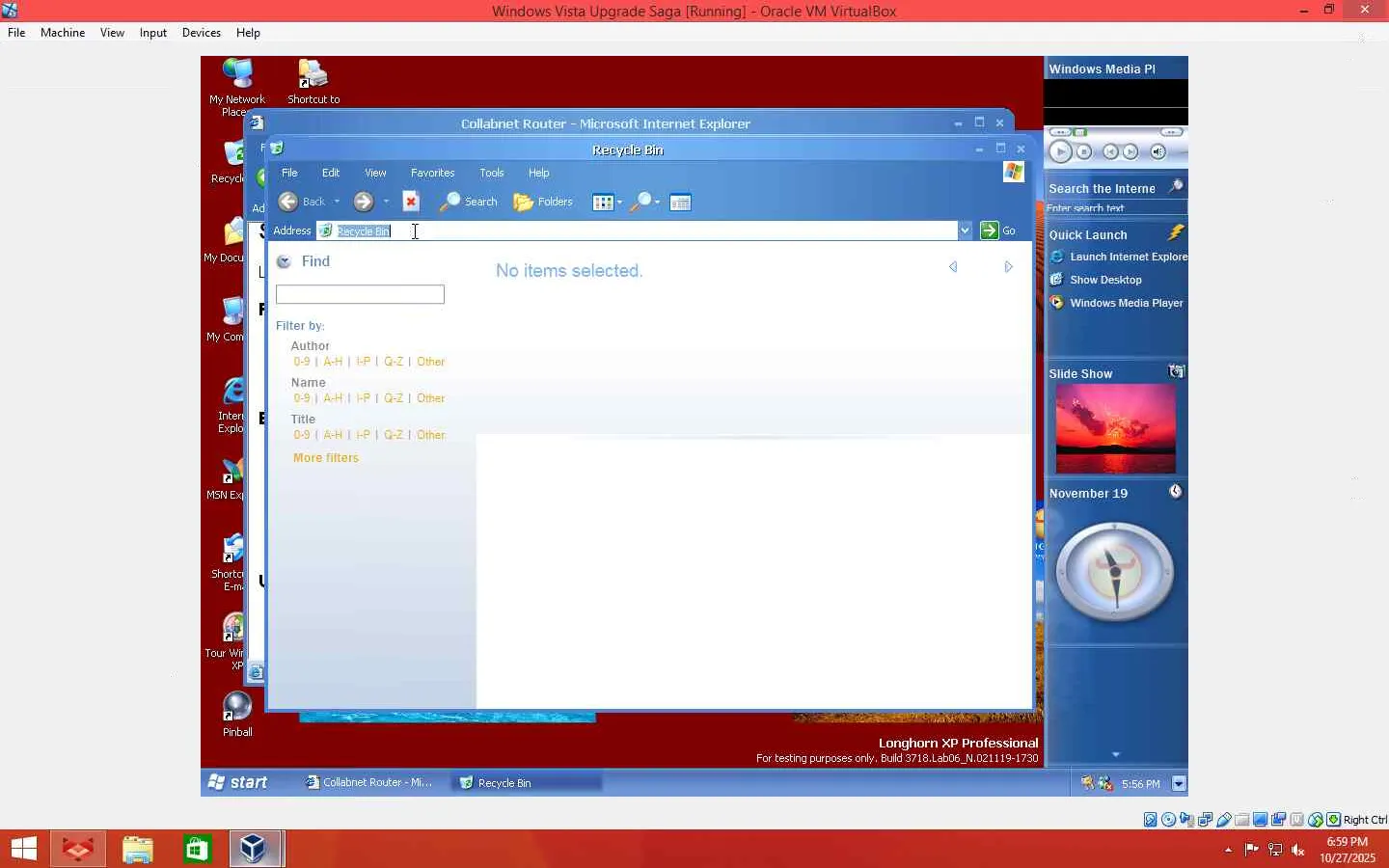The height and width of the screenshot is (868, 1389).
Task: Click the details pane icon in toolbar
Action: (680, 202)
